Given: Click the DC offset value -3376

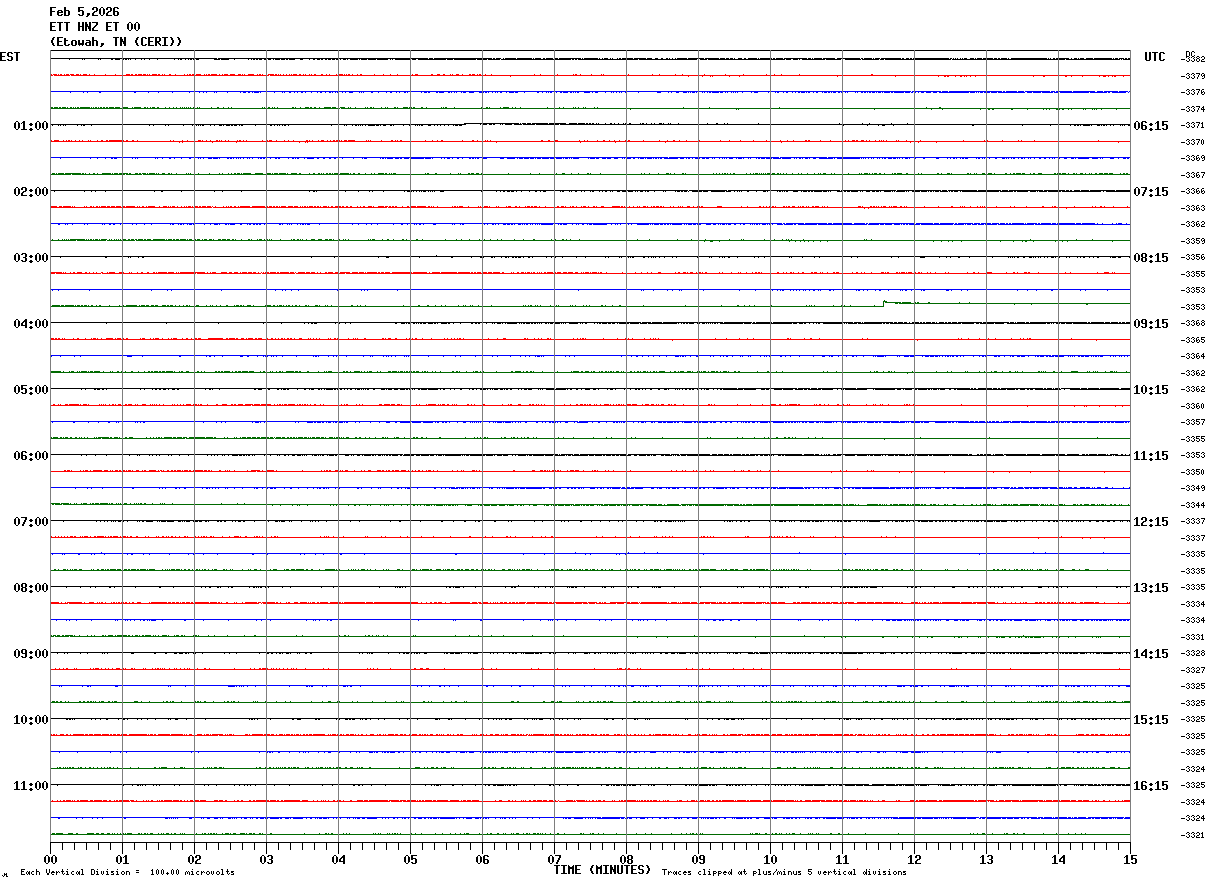Looking at the screenshot, I should (x=1193, y=93).
